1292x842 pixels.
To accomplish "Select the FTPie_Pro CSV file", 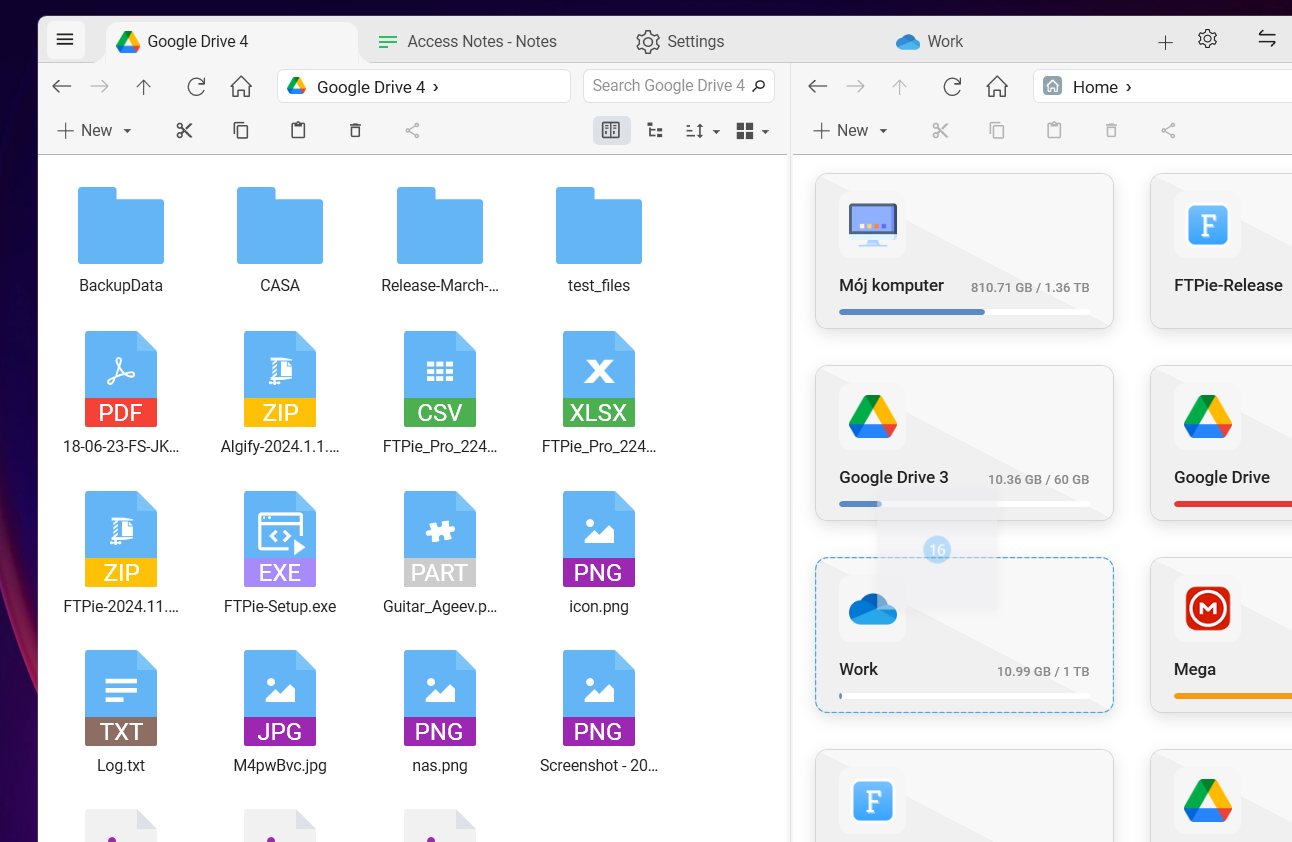I will (x=440, y=393).
